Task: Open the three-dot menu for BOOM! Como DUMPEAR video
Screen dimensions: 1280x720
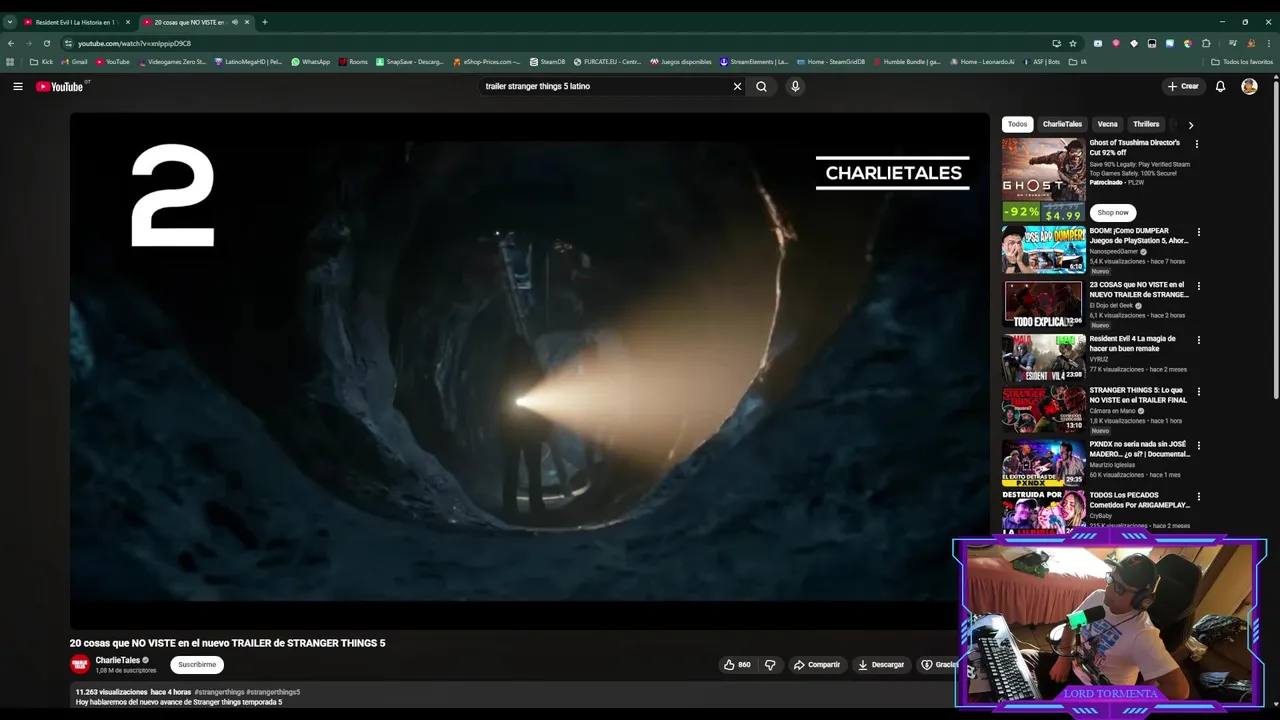Action: click(1199, 232)
